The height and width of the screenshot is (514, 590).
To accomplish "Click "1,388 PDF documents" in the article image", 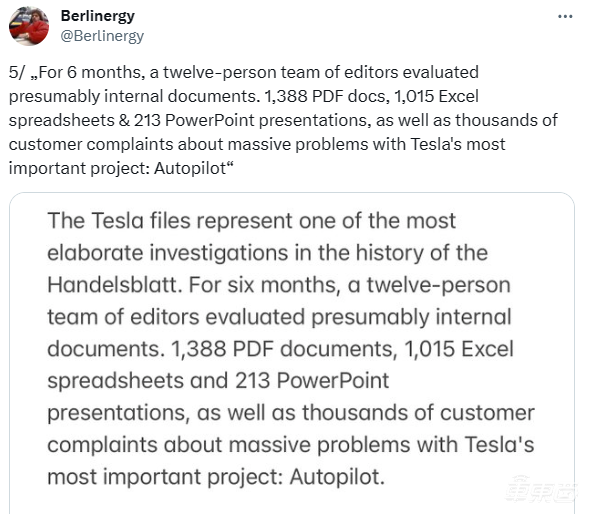I will tap(284, 349).
